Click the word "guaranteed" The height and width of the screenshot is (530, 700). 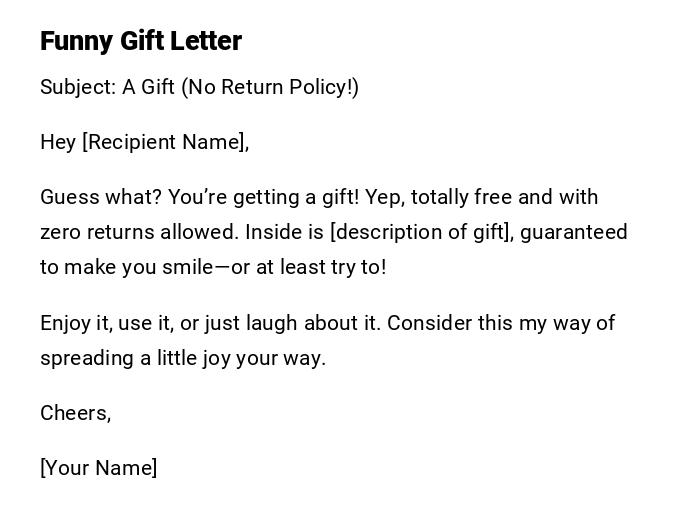[x=574, y=232]
